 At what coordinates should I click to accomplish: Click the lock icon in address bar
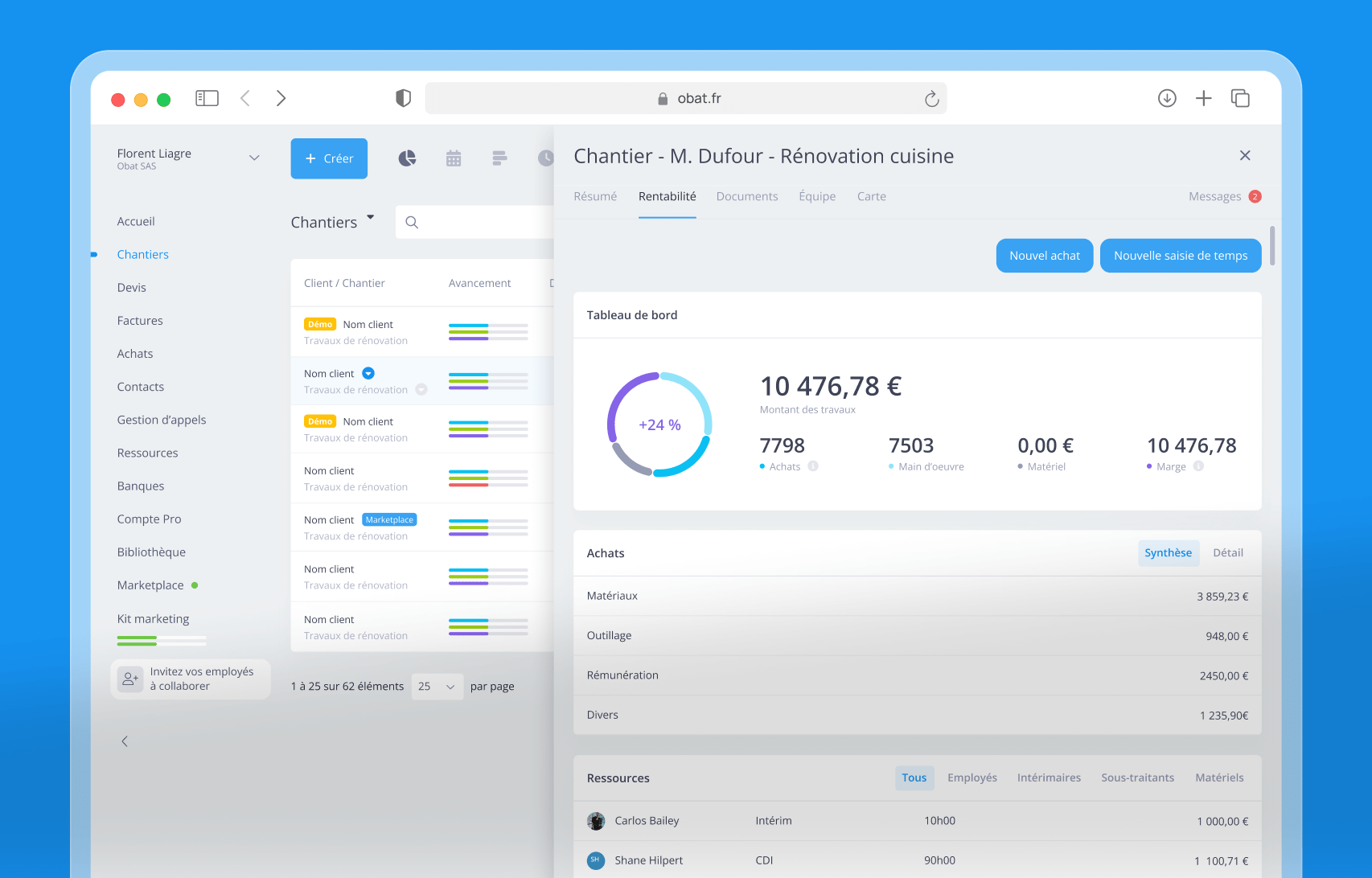(663, 98)
